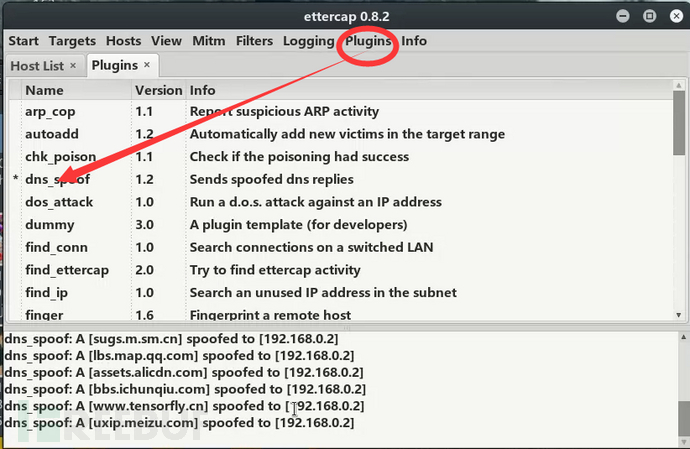Open the Mitm menu
The height and width of the screenshot is (449, 690).
tap(209, 41)
